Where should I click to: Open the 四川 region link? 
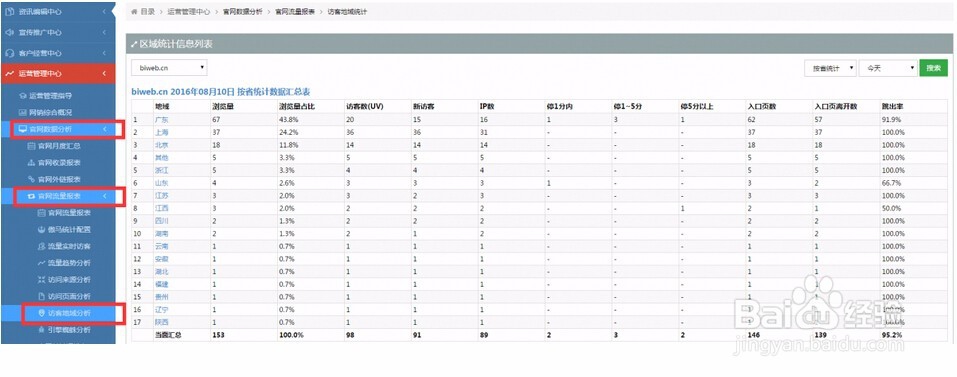click(161, 221)
